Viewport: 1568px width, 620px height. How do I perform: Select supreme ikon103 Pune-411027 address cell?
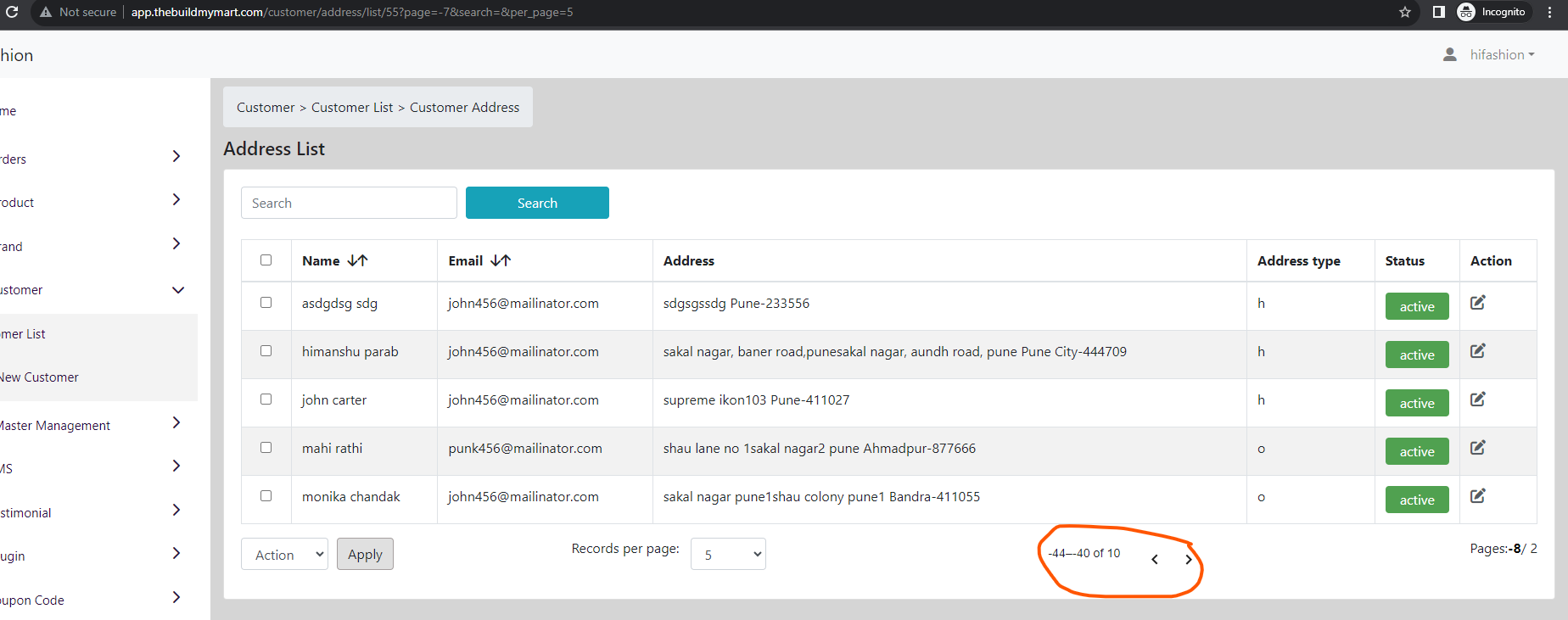coord(756,399)
